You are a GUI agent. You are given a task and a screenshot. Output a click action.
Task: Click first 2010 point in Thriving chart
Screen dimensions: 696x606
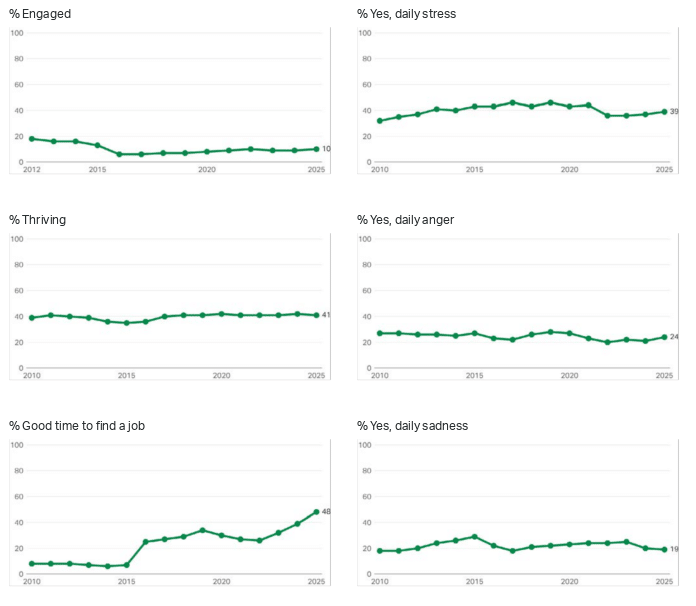click(32, 318)
